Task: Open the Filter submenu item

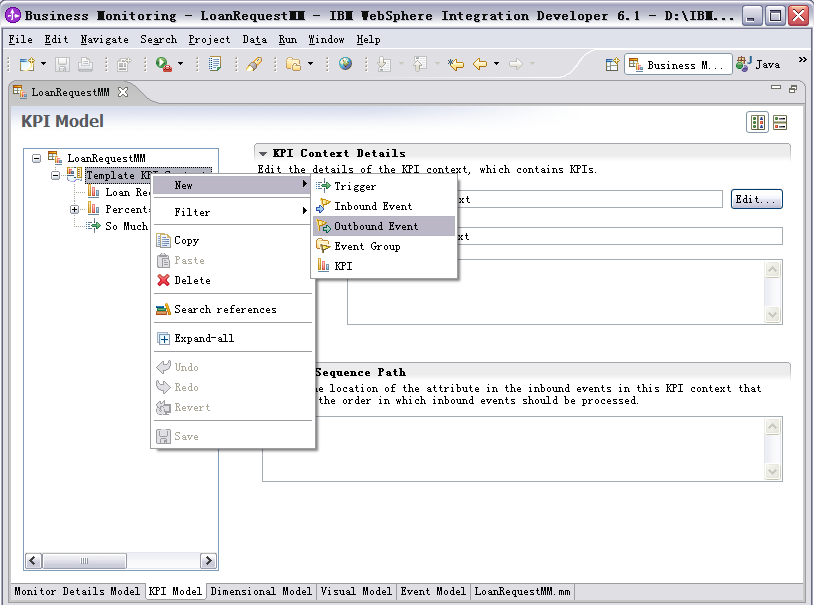Action: click(232, 212)
